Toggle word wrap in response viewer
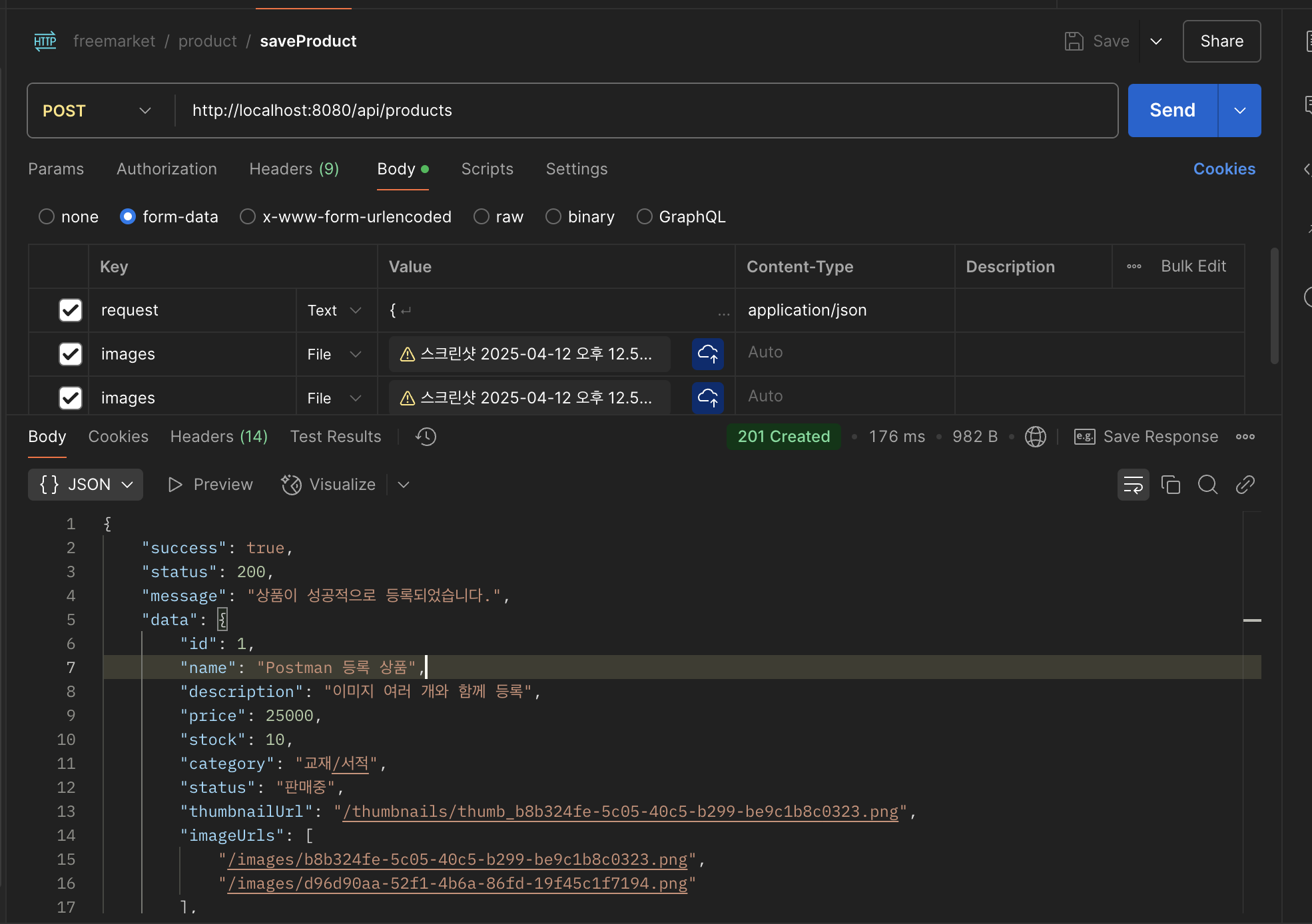 pyautogui.click(x=1133, y=485)
